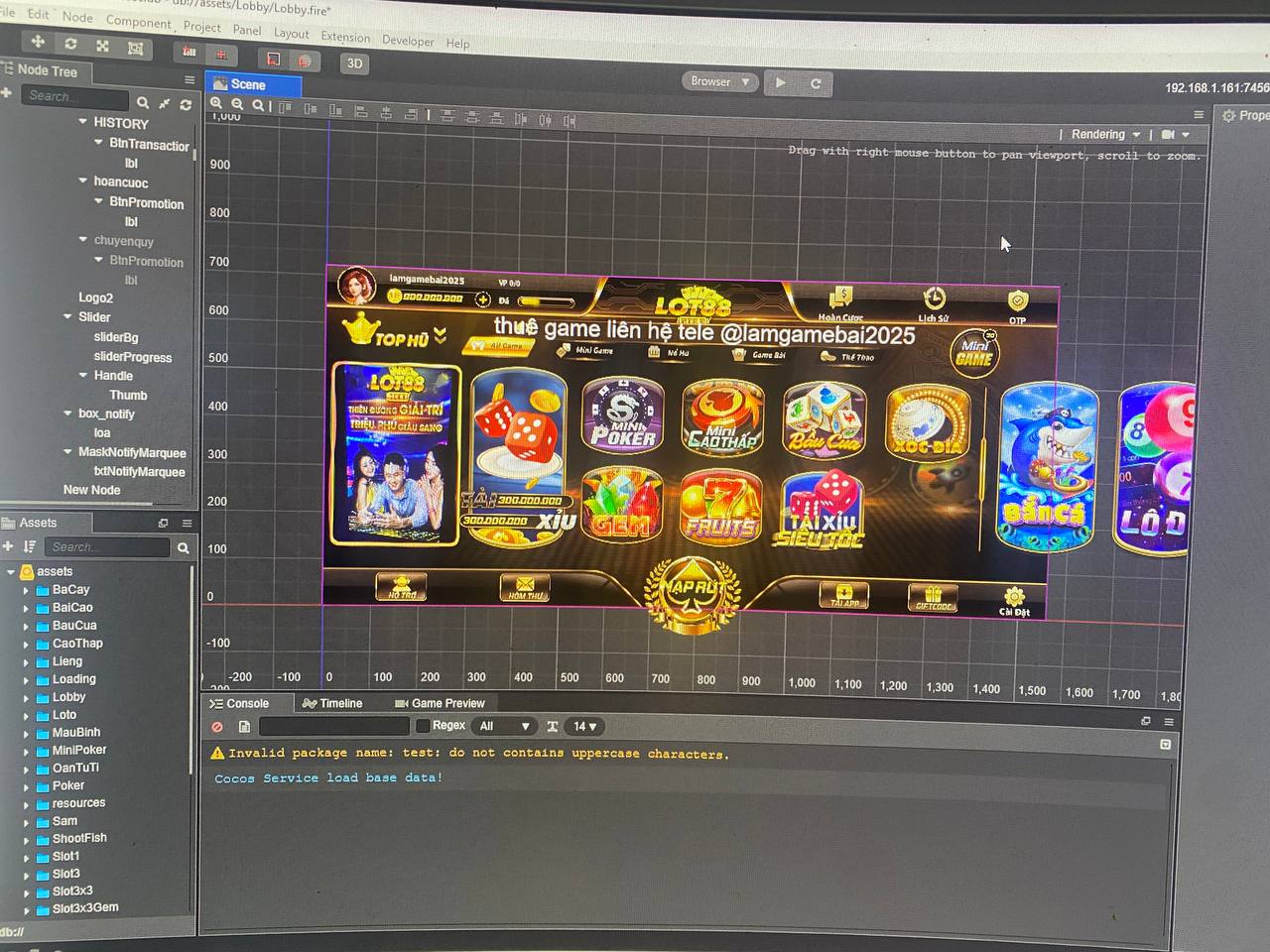Viewport: 1270px width, 952px height.
Task: Click the Node Tree search field
Action: (x=75, y=98)
